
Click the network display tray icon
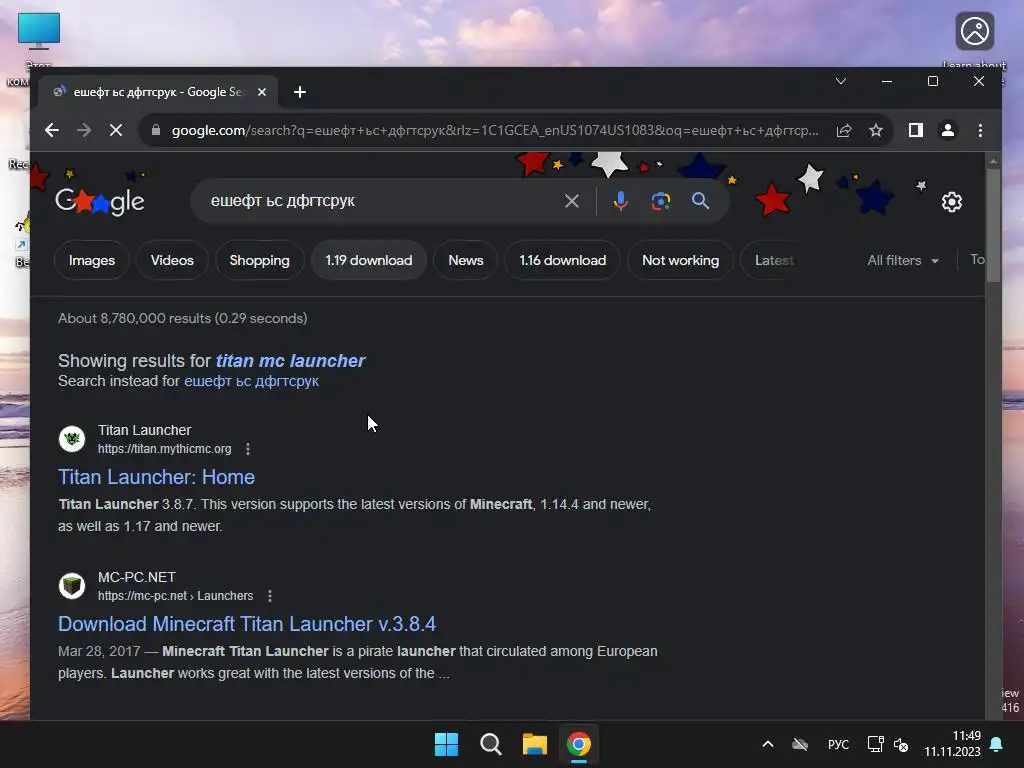[x=875, y=744]
